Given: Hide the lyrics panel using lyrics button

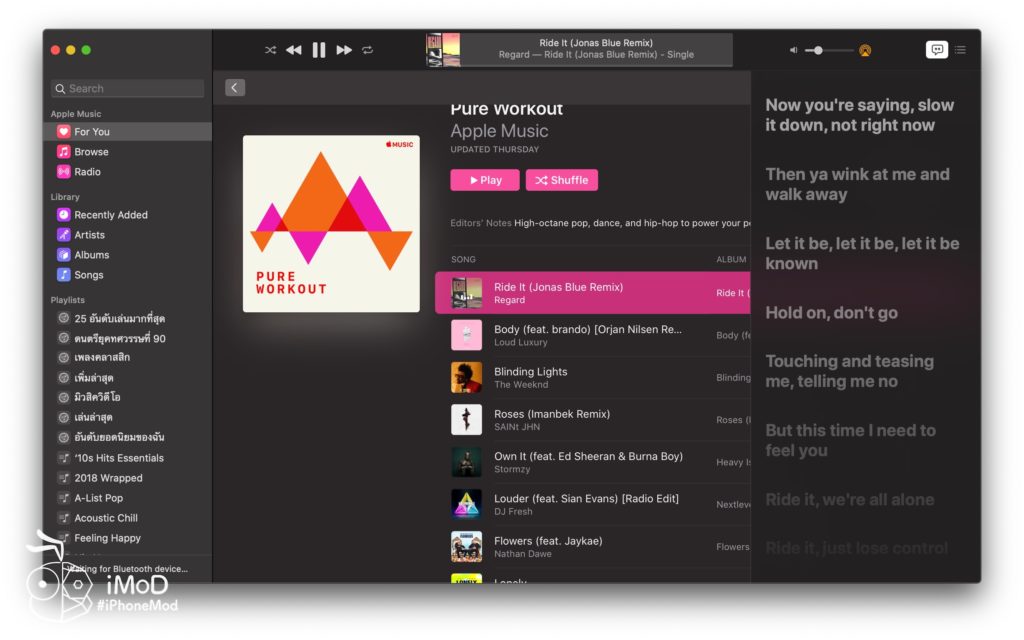Looking at the screenshot, I should click(937, 49).
